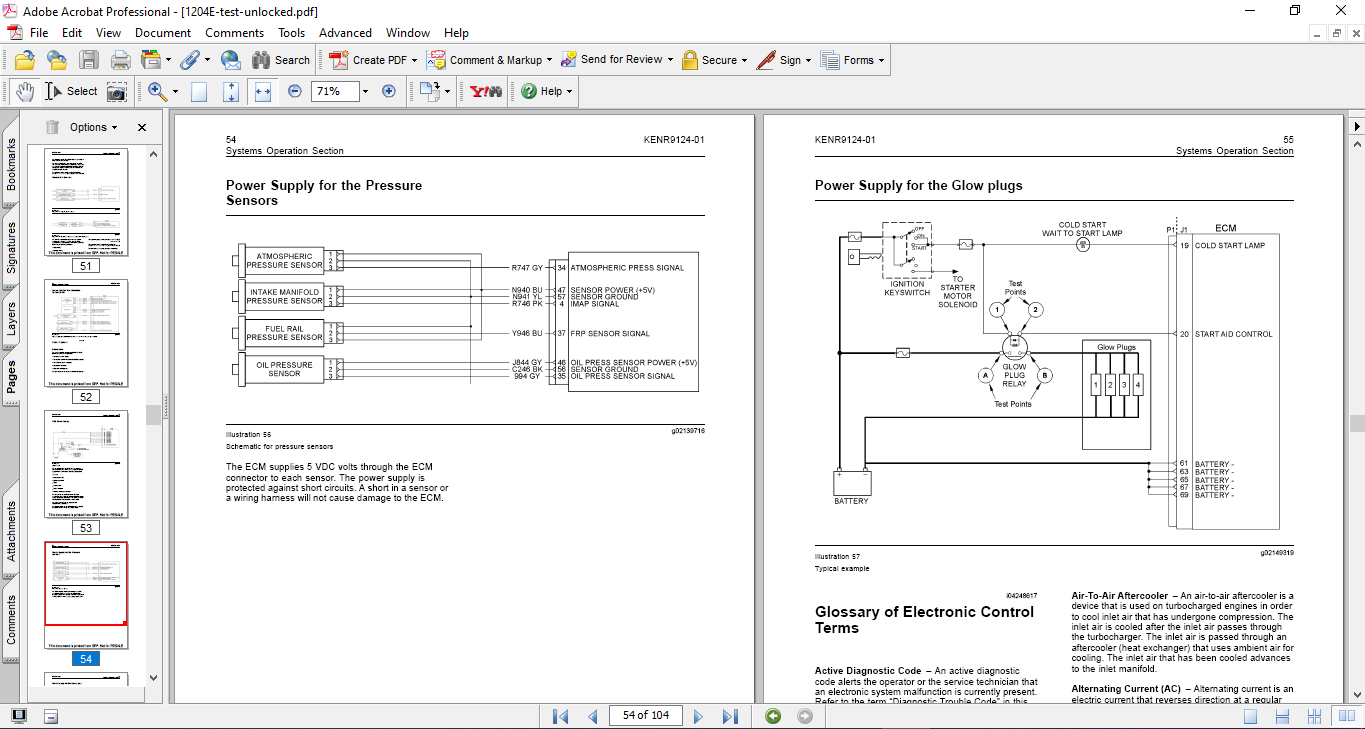Click the Select text tool button
The width and height of the screenshot is (1365, 729).
(x=71, y=91)
